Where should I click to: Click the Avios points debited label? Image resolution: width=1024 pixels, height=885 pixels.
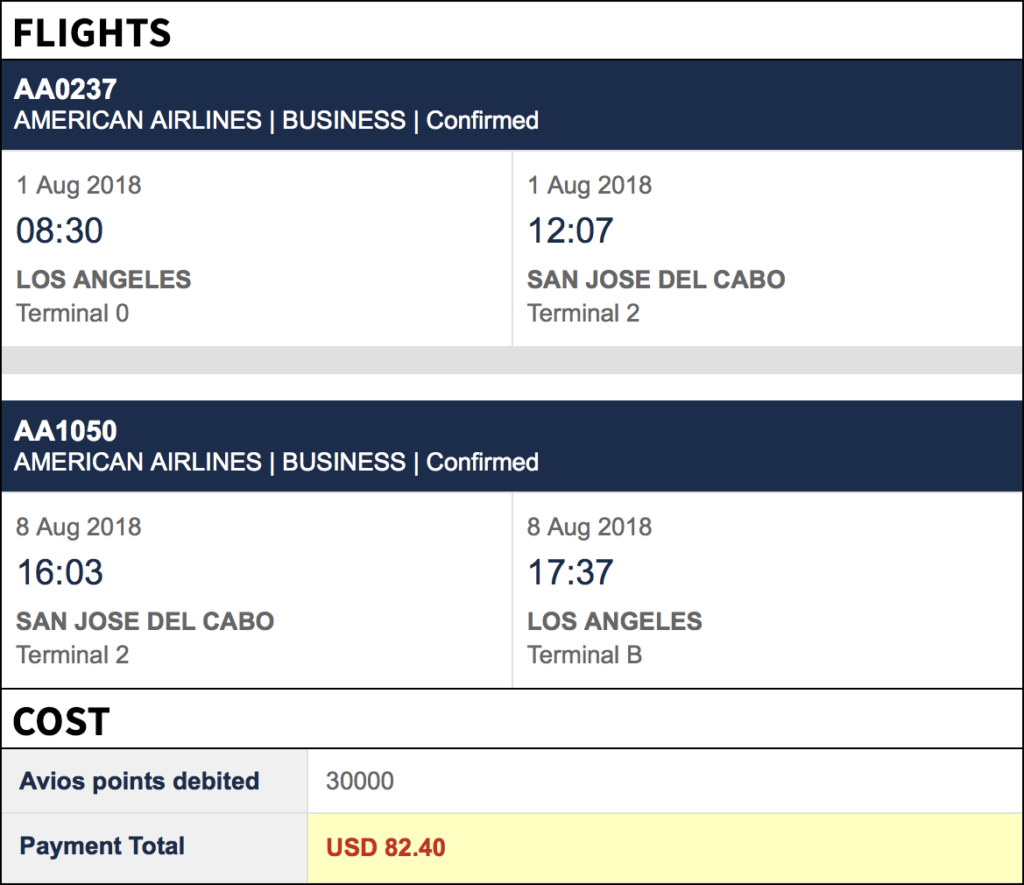point(139,781)
